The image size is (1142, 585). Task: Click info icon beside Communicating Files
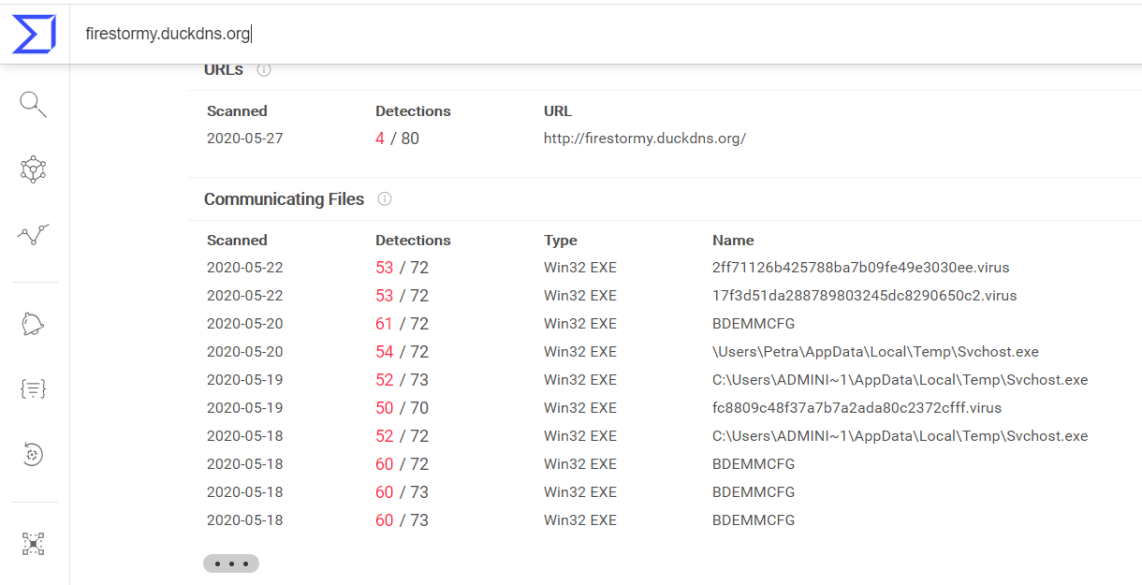tap(385, 199)
